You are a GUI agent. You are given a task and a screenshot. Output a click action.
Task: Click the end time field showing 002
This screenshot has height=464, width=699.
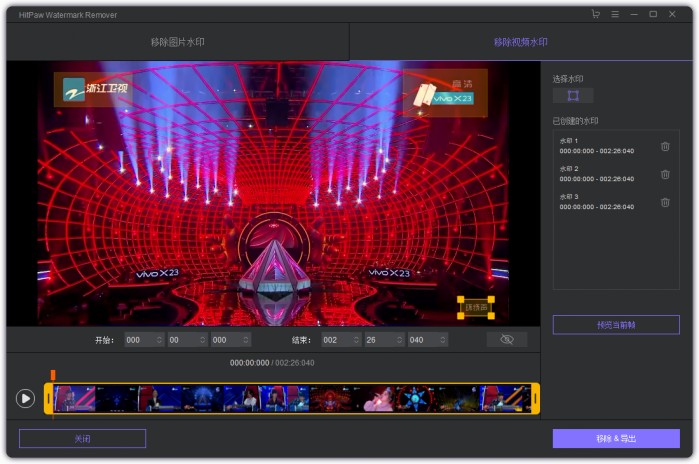(341, 340)
